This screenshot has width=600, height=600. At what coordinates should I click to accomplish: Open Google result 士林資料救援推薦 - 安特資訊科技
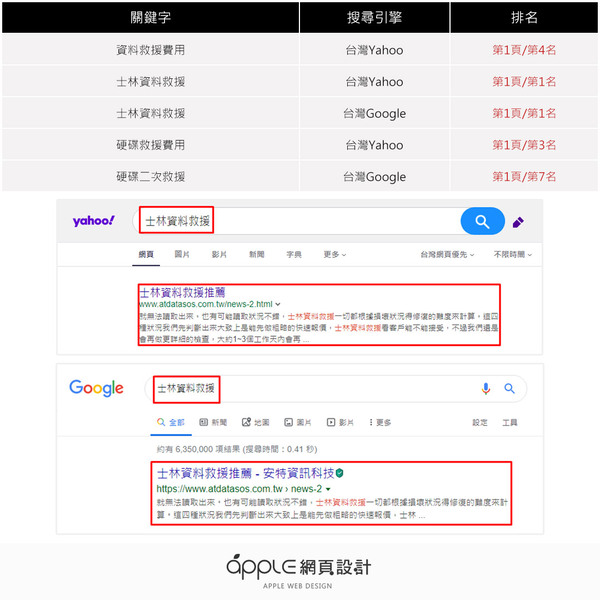point(246,473)
